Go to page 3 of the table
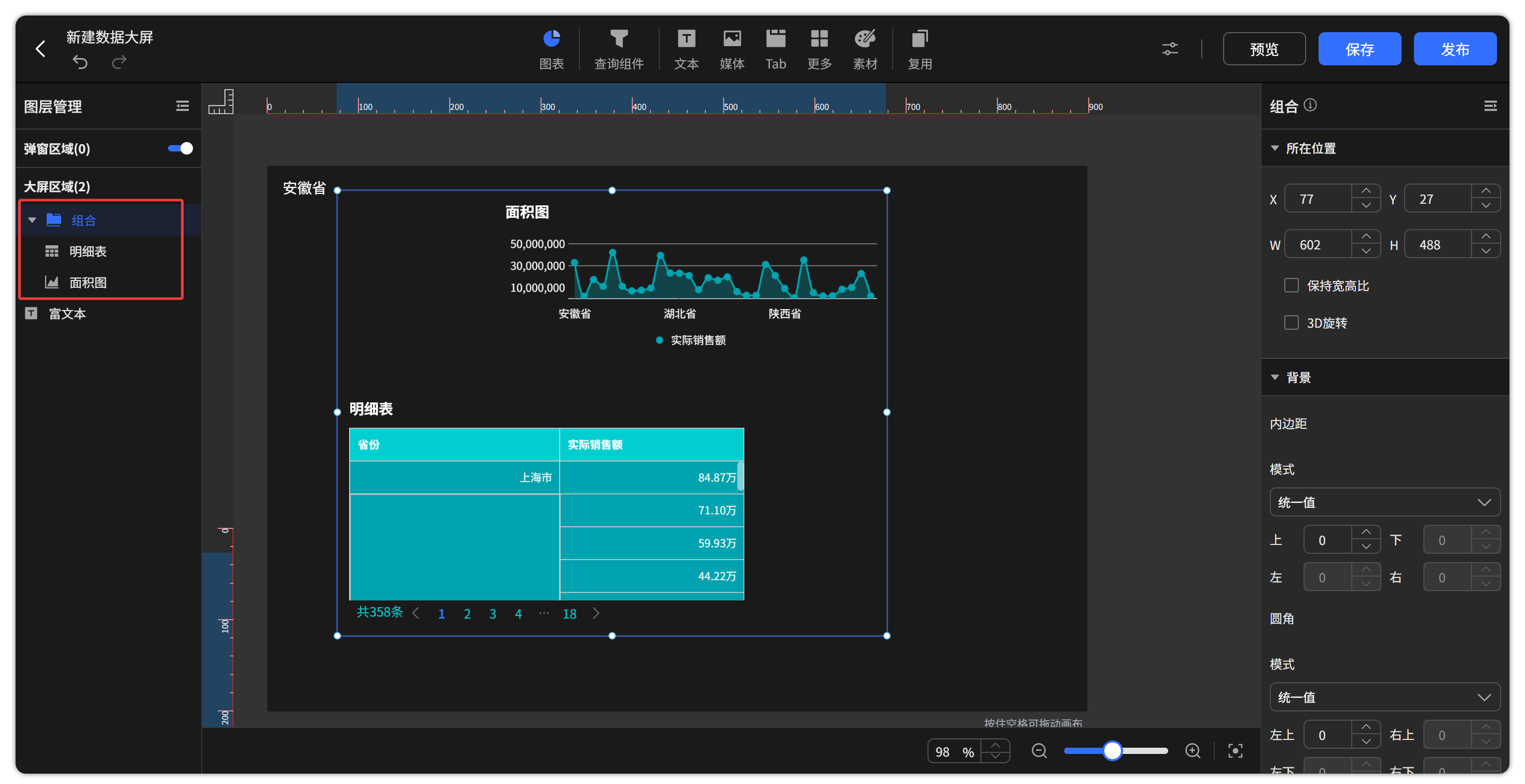This screenshot has height=784, width=1525. coord(493,614)
